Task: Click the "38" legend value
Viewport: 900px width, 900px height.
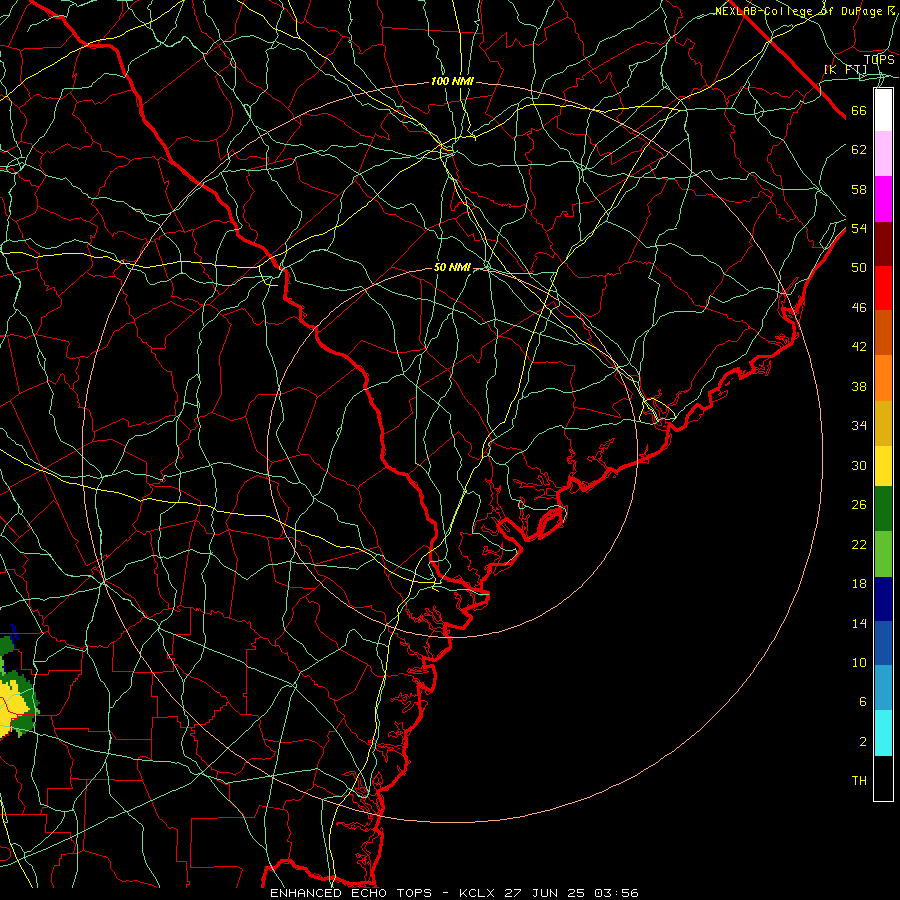Action: [859, 387]
